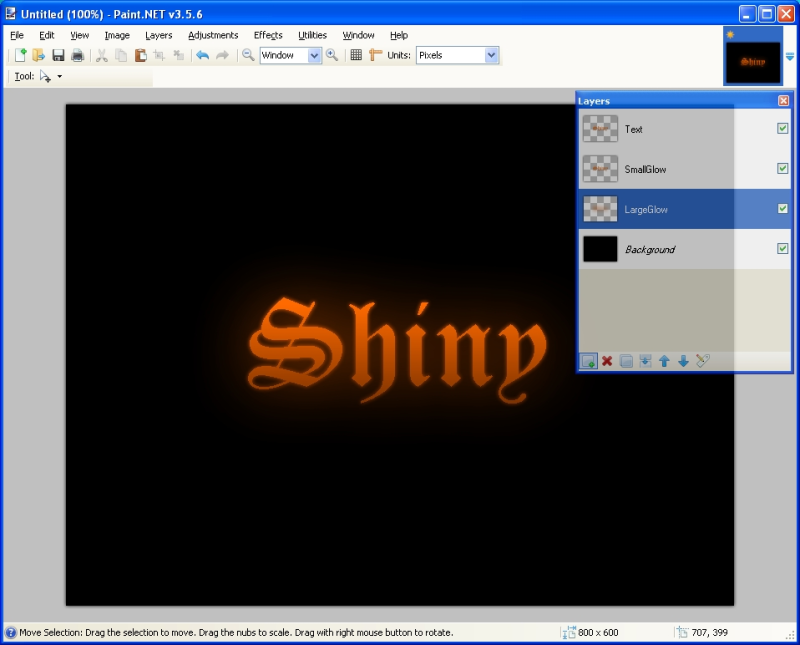Hide the Text layer checkbox
This screenshot has width=800, height=645.
click(x=783, y=129)
